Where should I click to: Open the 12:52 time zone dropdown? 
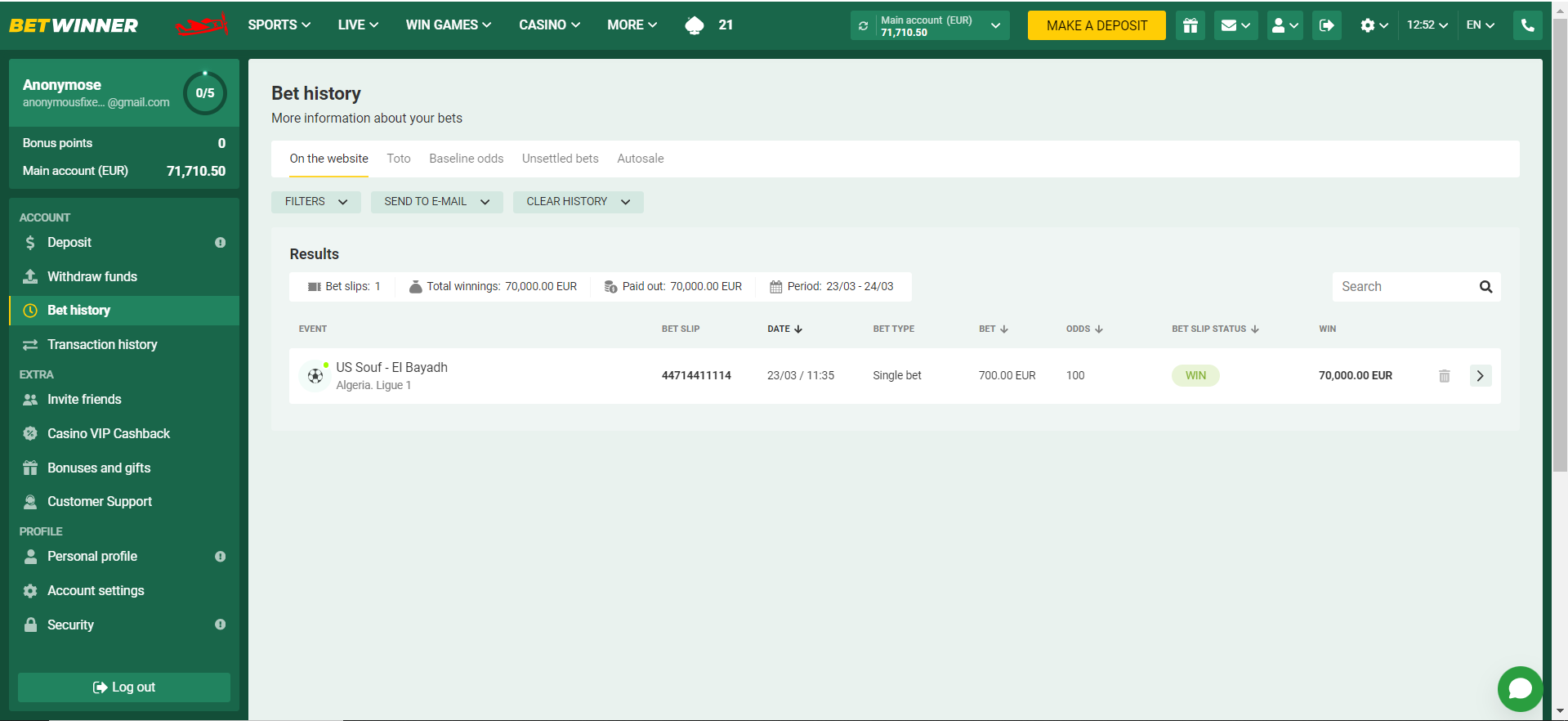click(x=1427, y=25)
